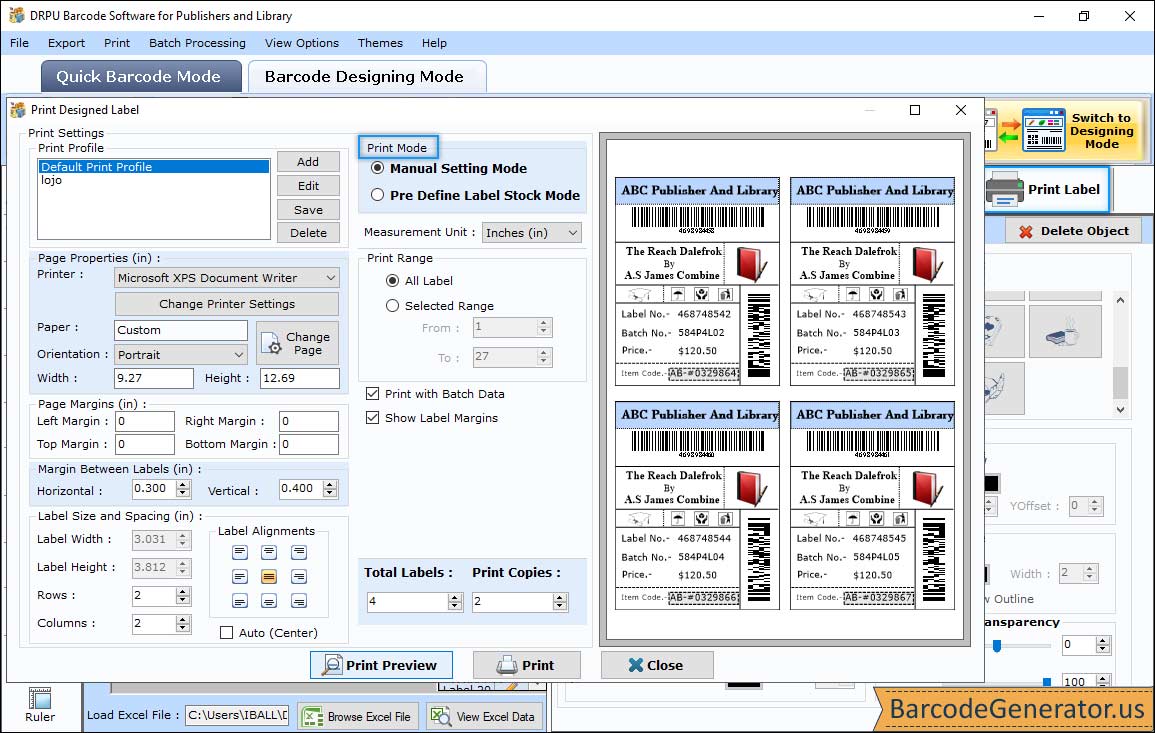Click the top-right label alignment icon

299,552
